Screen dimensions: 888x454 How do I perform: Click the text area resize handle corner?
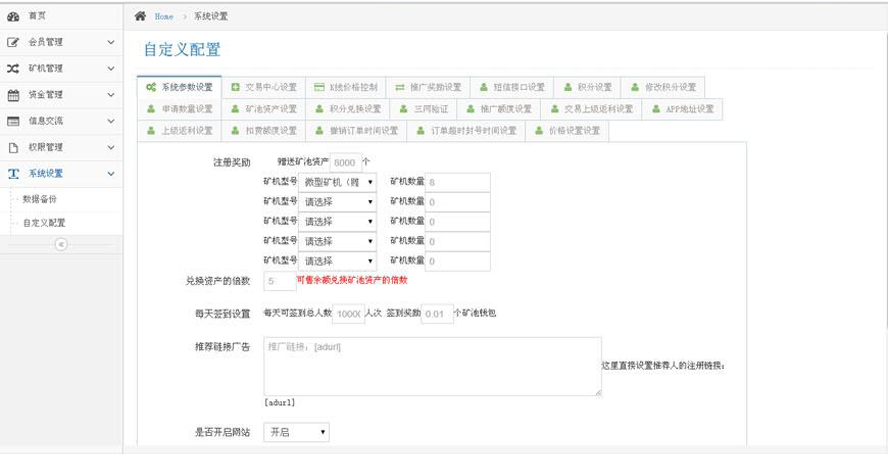click(597, 392)
